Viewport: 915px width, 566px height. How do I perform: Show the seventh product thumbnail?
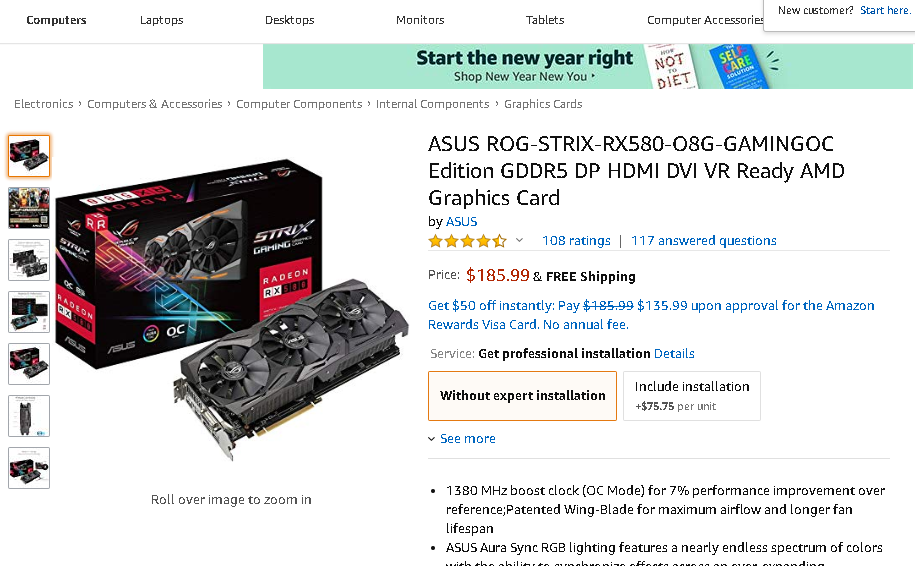[x=29, y=467]
